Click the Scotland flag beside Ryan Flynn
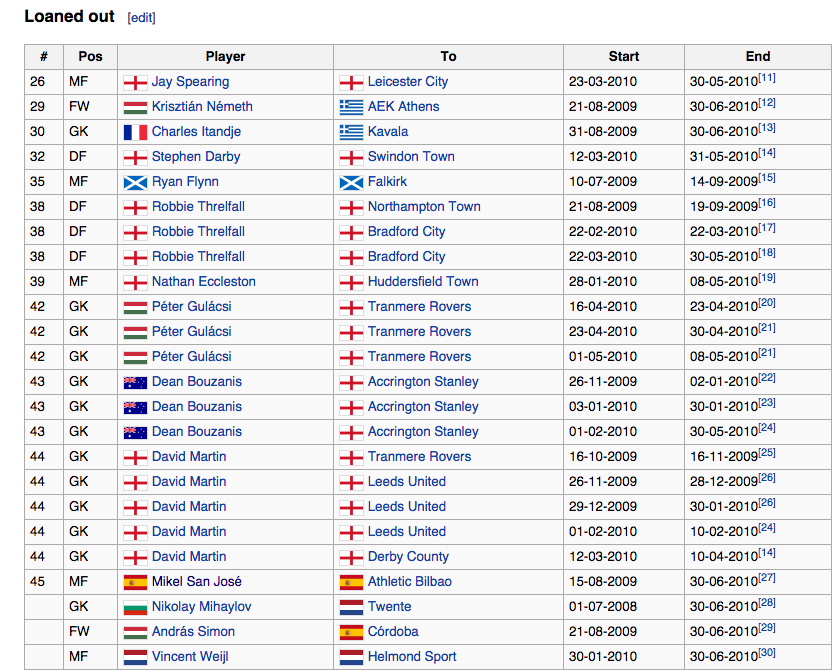Viewport: 833px width, 670px height. 135,183
